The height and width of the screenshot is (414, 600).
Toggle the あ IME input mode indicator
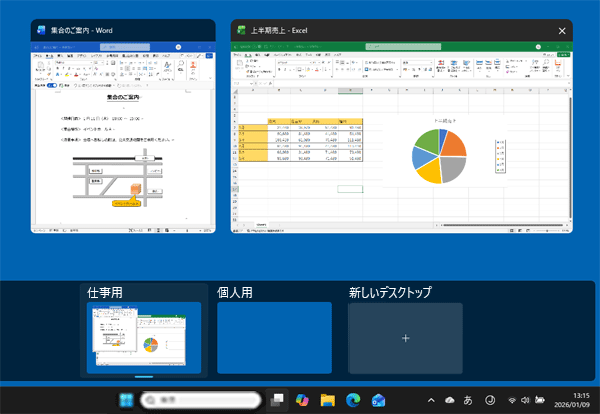click(x=468, y=400)
